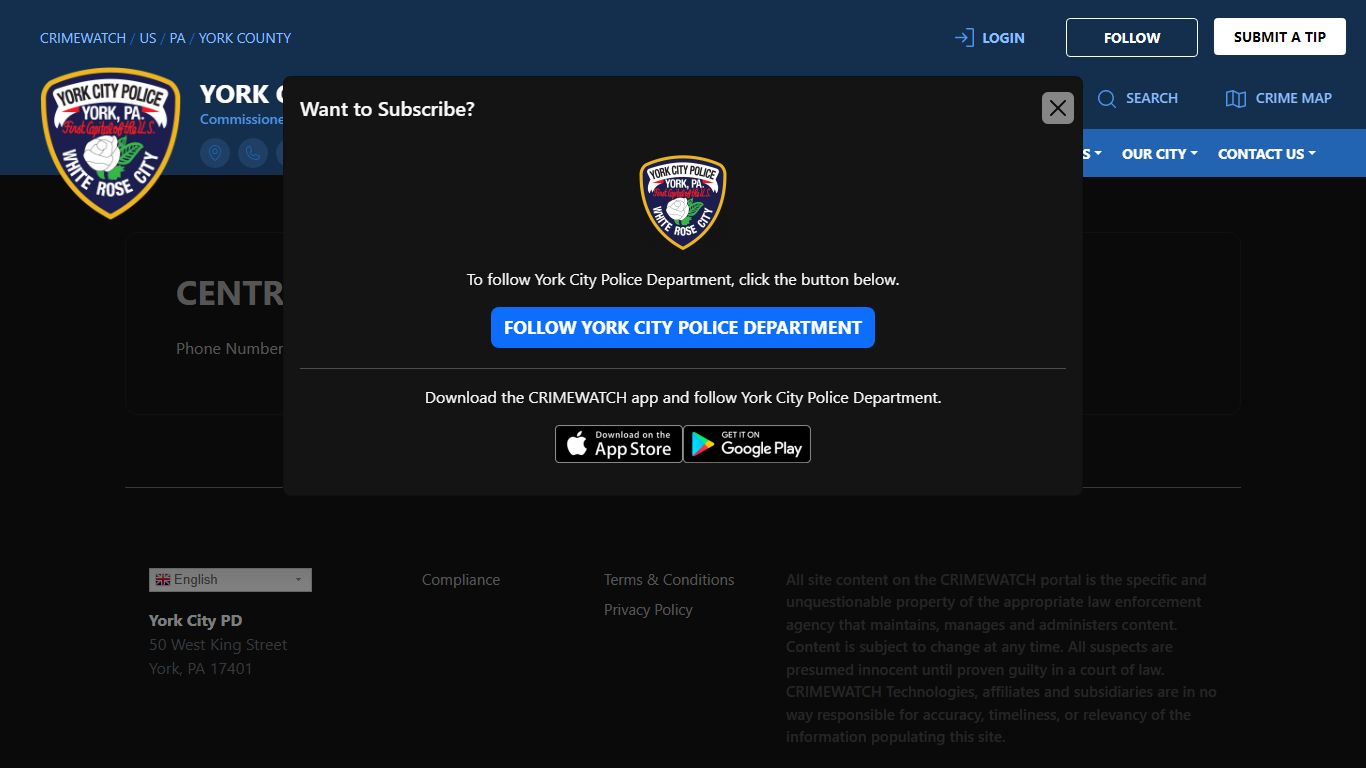Screen dimensions: 1366x768
Task: Go to YORK COUNTY breadcrumb link
Action: [245, 38]
